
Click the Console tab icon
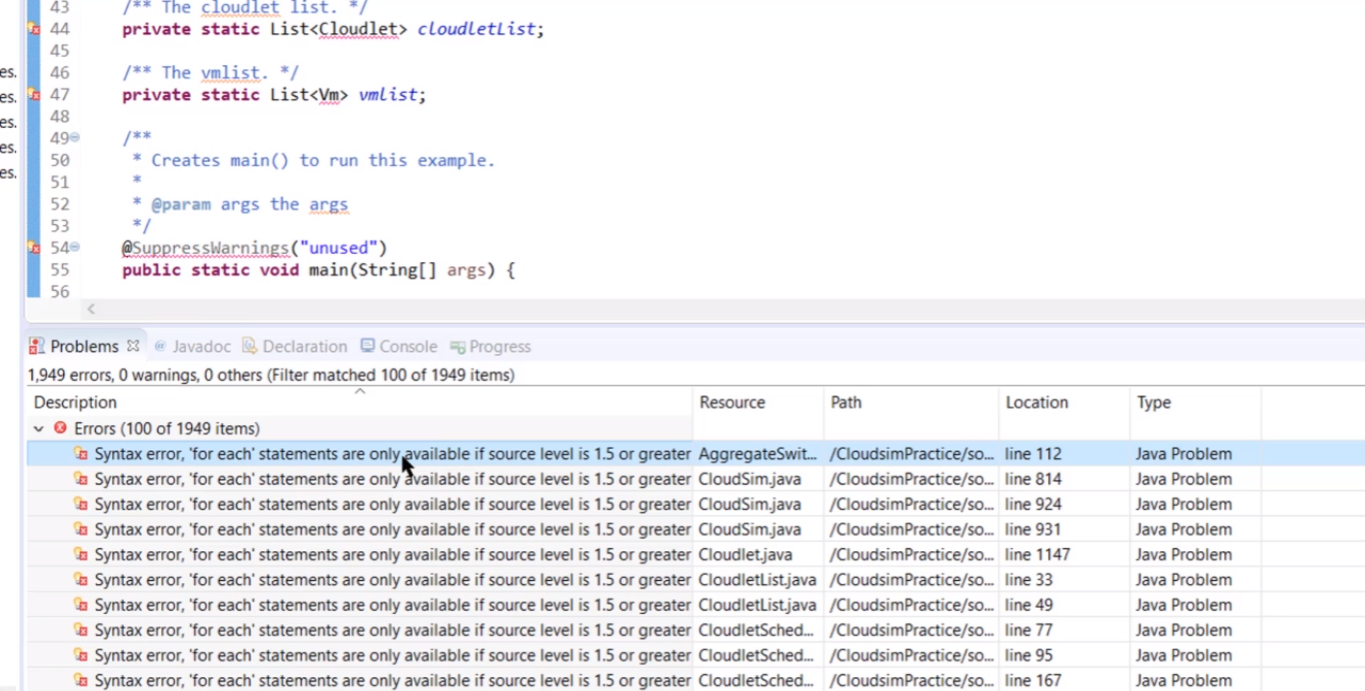367,347
